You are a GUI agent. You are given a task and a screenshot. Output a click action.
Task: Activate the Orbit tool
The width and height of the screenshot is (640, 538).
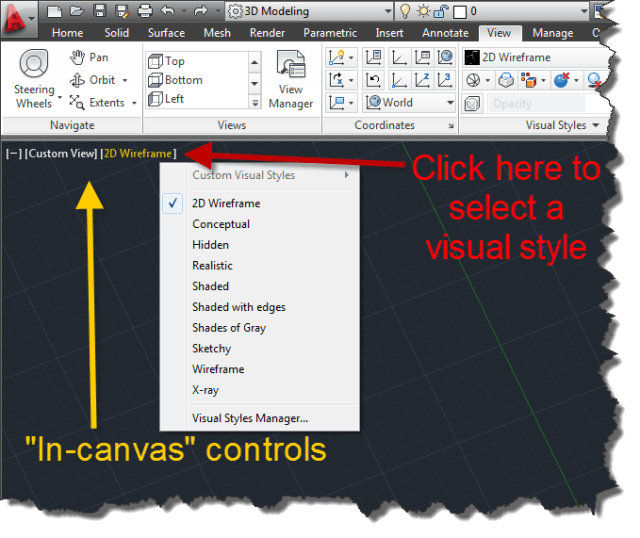point(98,80)
